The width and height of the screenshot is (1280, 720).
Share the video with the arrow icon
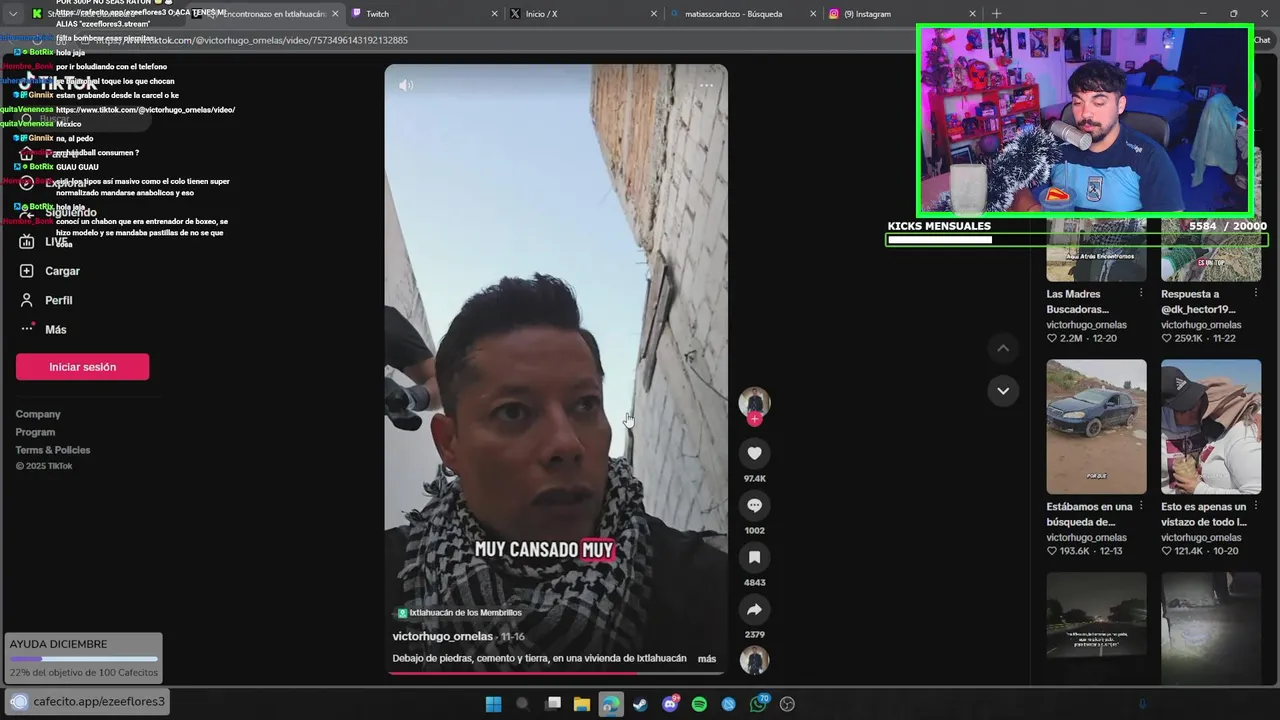click(x=754, y=609)
